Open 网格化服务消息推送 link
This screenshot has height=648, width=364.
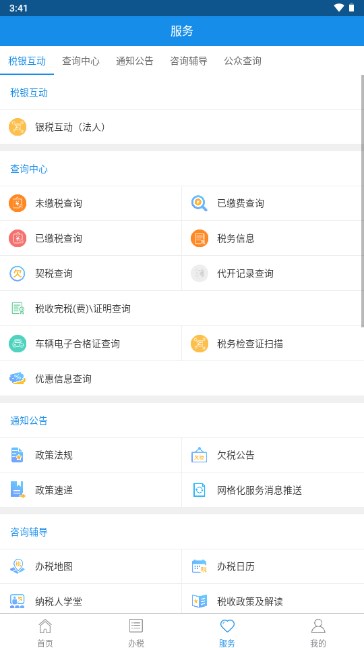[273, 490]
